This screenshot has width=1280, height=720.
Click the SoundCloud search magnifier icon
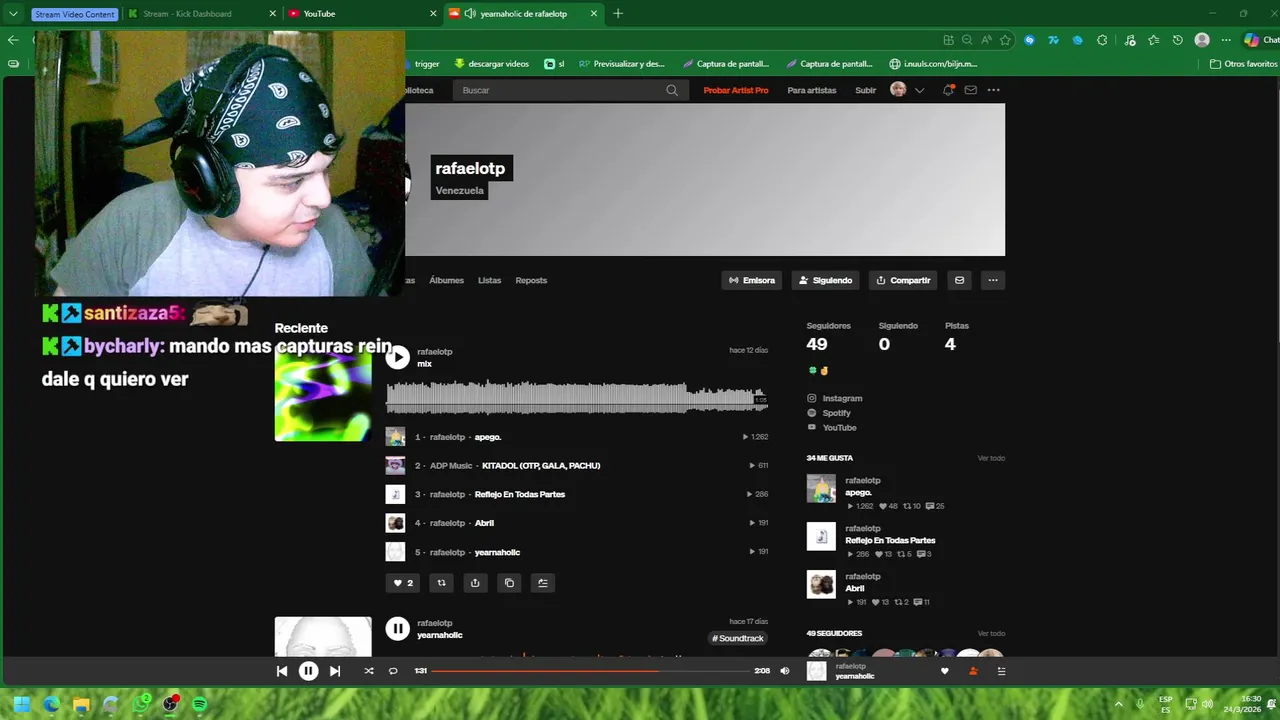(672, 90)
